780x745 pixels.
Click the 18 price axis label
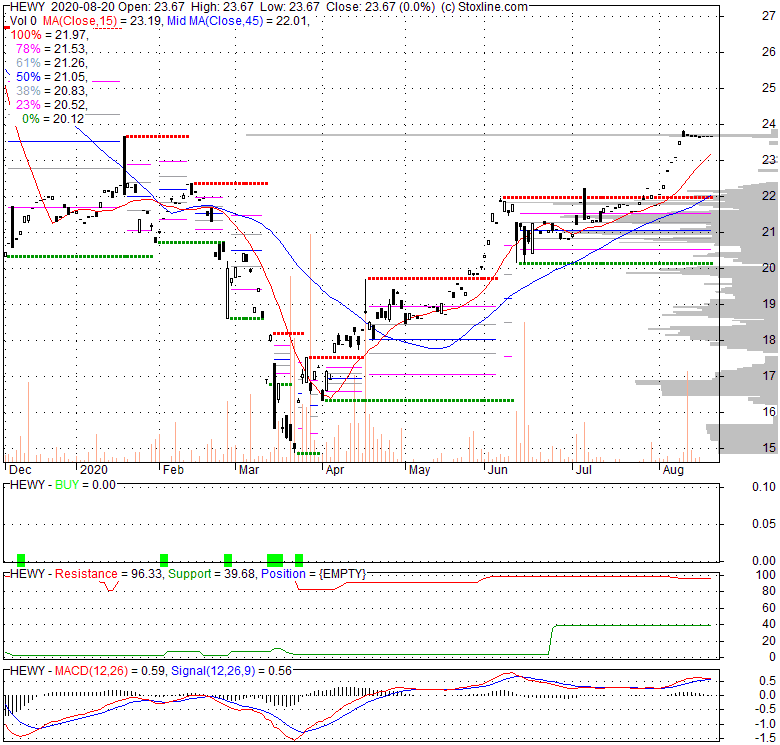click(x=769, y=340)
